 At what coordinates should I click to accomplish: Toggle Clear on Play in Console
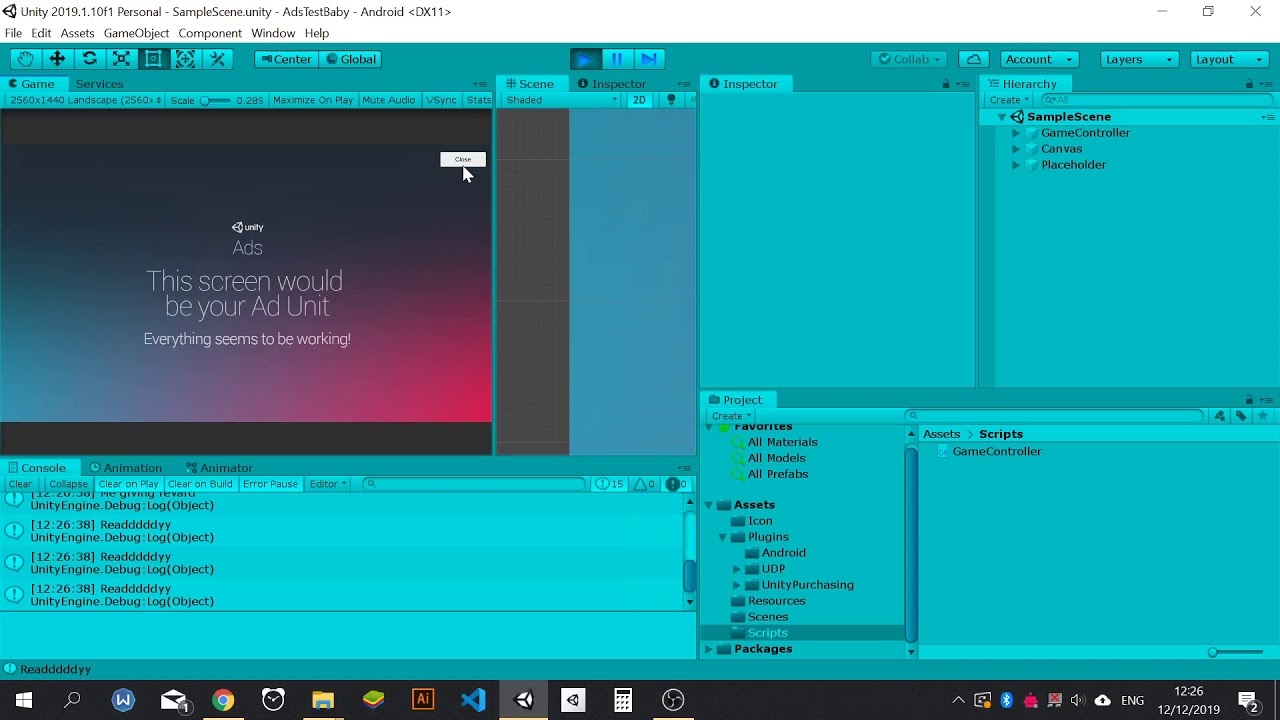point(128,484)
